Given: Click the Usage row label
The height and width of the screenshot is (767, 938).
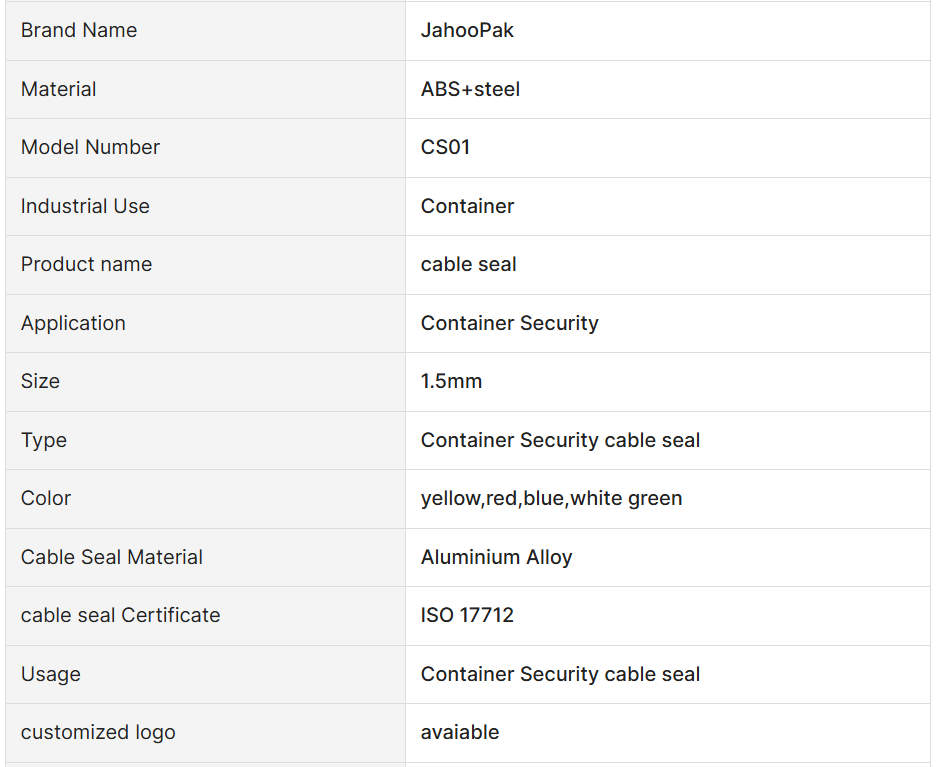Looking at the screenshot, I should coord(51,674).
